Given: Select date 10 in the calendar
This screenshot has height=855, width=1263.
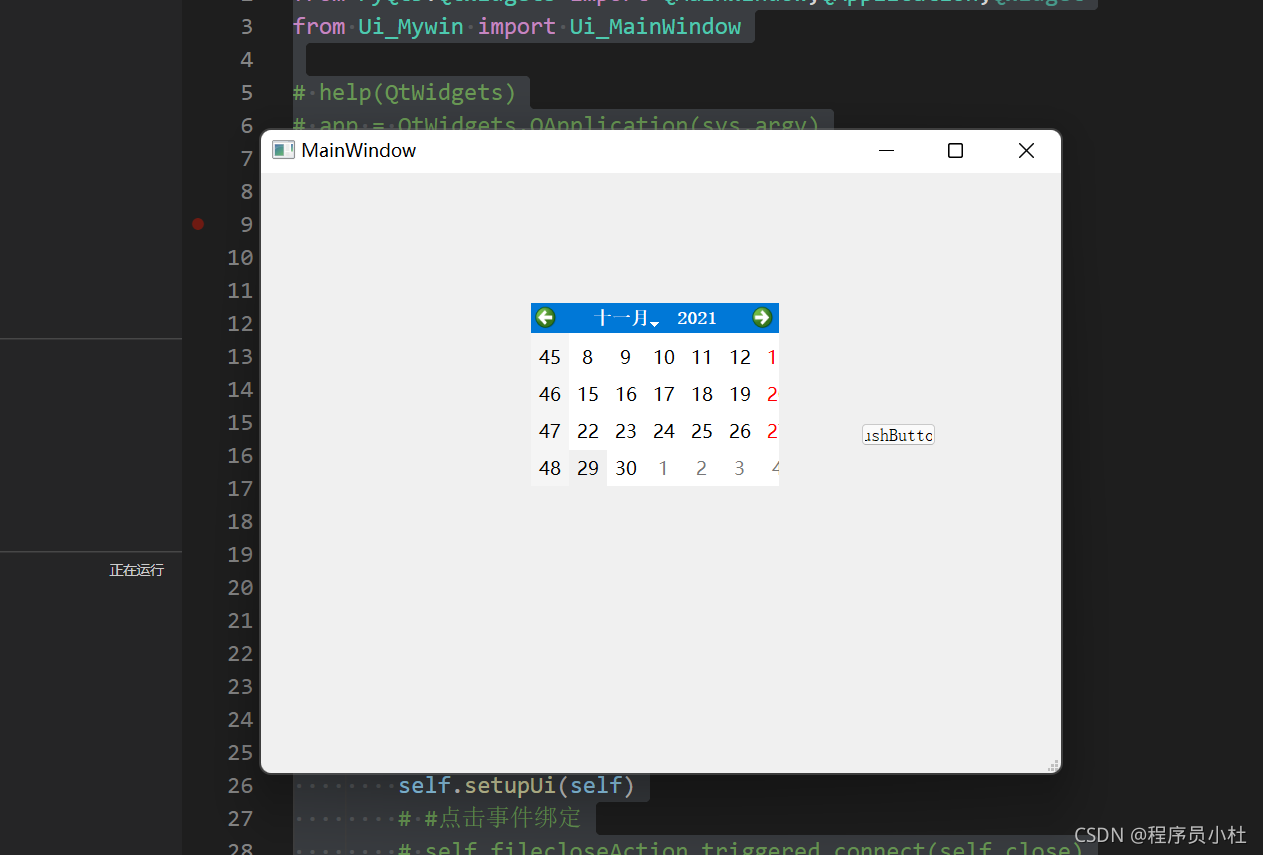Looking at the screenshot, I should [664, 357].
